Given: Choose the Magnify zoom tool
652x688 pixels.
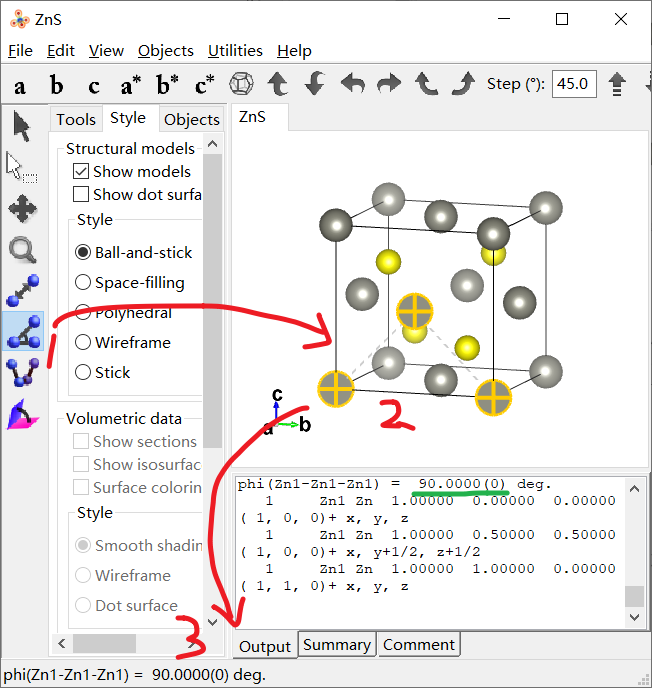Looking at the screenshot, I should click(21, 250).
